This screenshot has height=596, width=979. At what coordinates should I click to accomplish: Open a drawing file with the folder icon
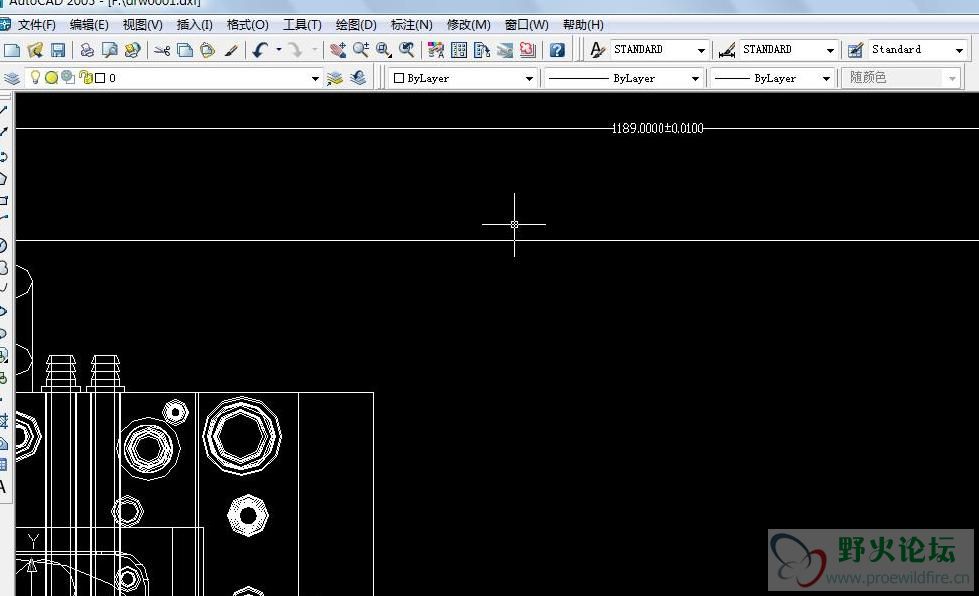[35, 50]
